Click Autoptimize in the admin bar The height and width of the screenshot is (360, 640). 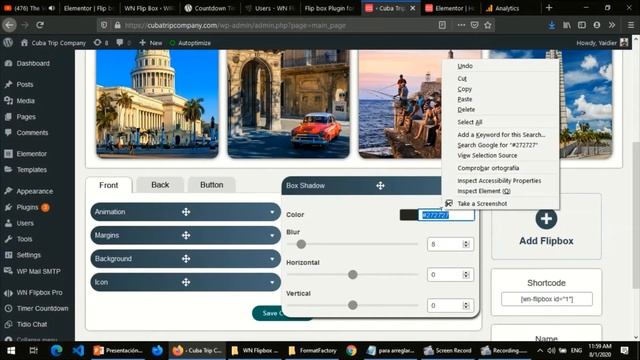pyautogui.click(x=190, y=43)
